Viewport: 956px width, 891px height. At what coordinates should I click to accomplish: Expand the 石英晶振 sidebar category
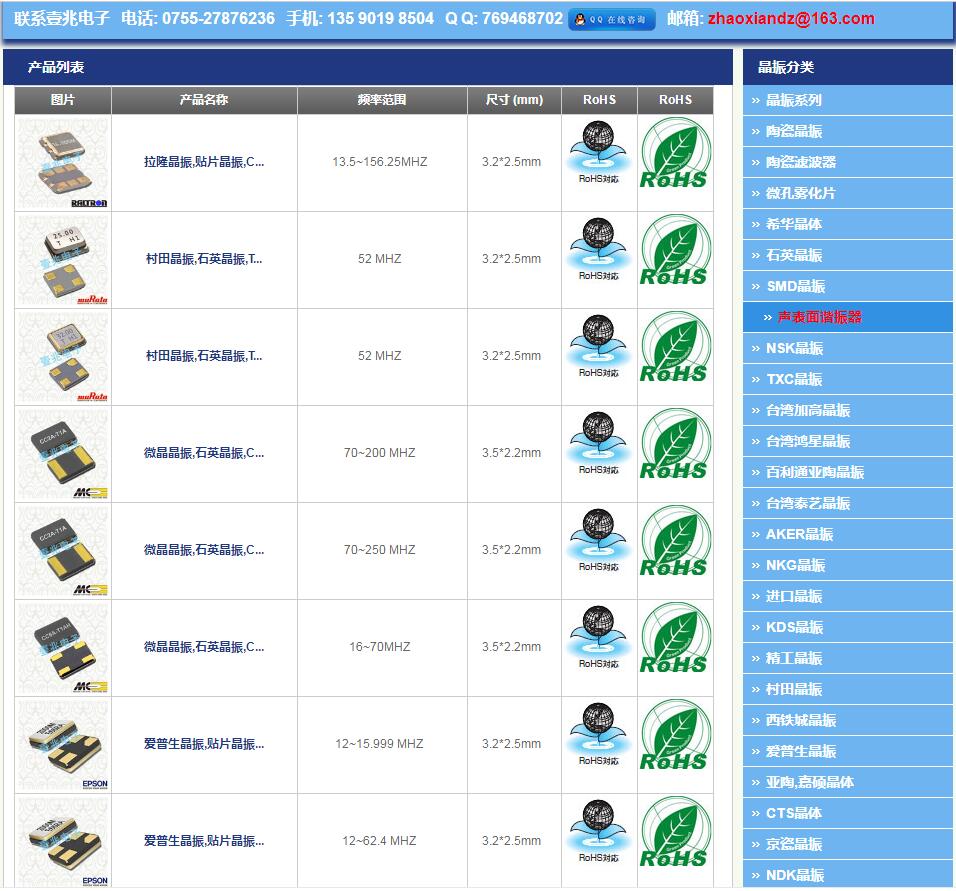pos(793,255)
